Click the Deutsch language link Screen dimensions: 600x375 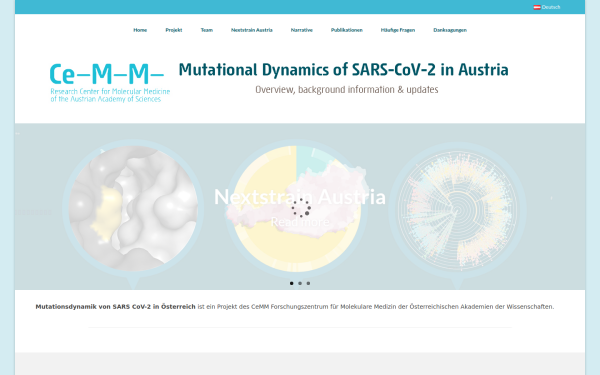[x=551, y=7]
